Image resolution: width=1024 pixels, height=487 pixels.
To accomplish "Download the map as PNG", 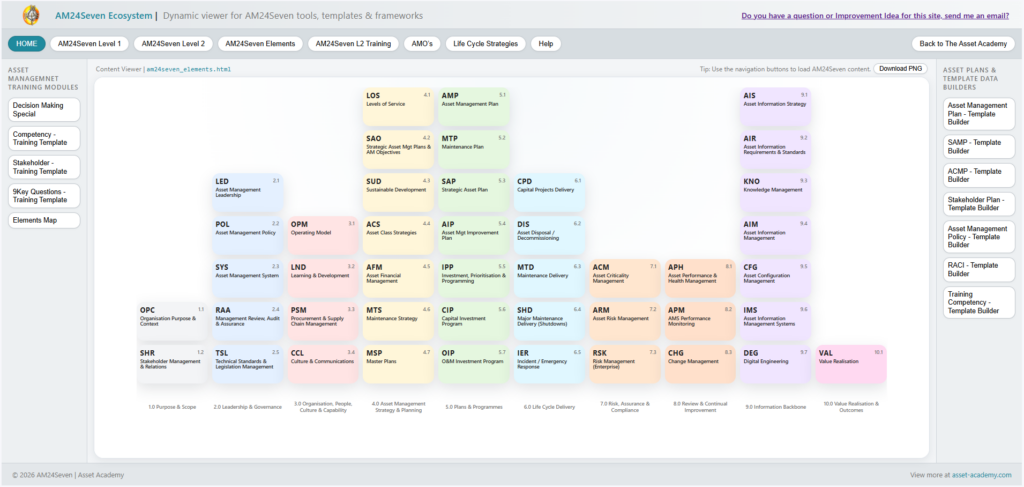I will (x=899, y=69).
